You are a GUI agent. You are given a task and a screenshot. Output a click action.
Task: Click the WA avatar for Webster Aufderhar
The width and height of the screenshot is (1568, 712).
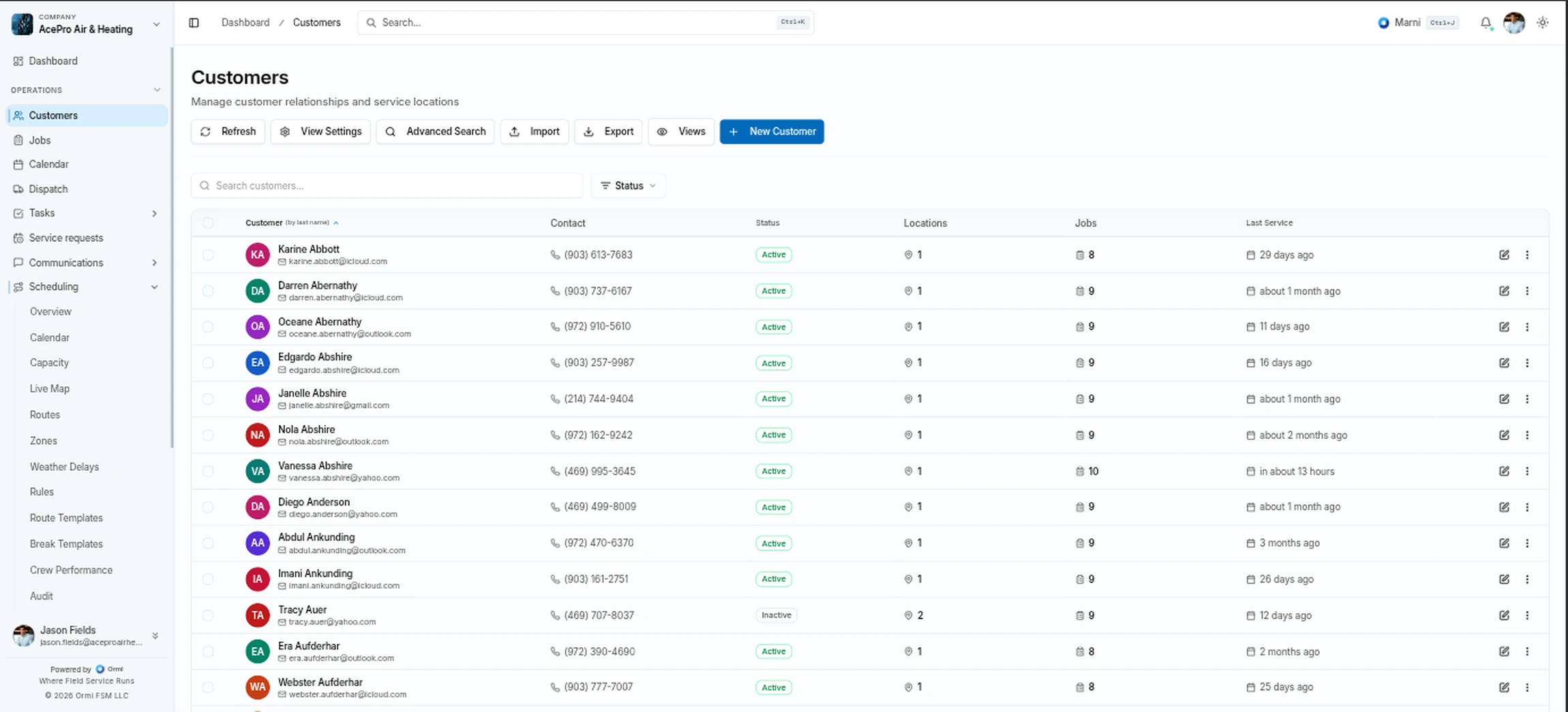[x=257, y=687]
